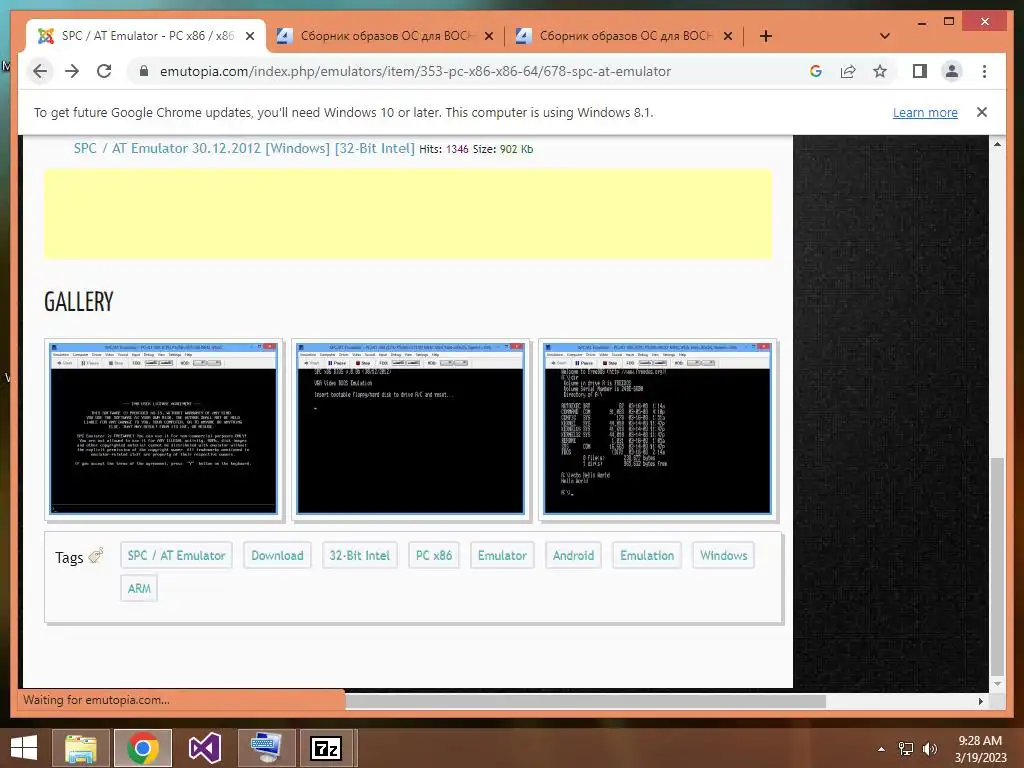The width and height of the screenshot is (1024, 768).
Task: Close the second tab, Сборник образов ОС
Action: click(x=488, y=36)
